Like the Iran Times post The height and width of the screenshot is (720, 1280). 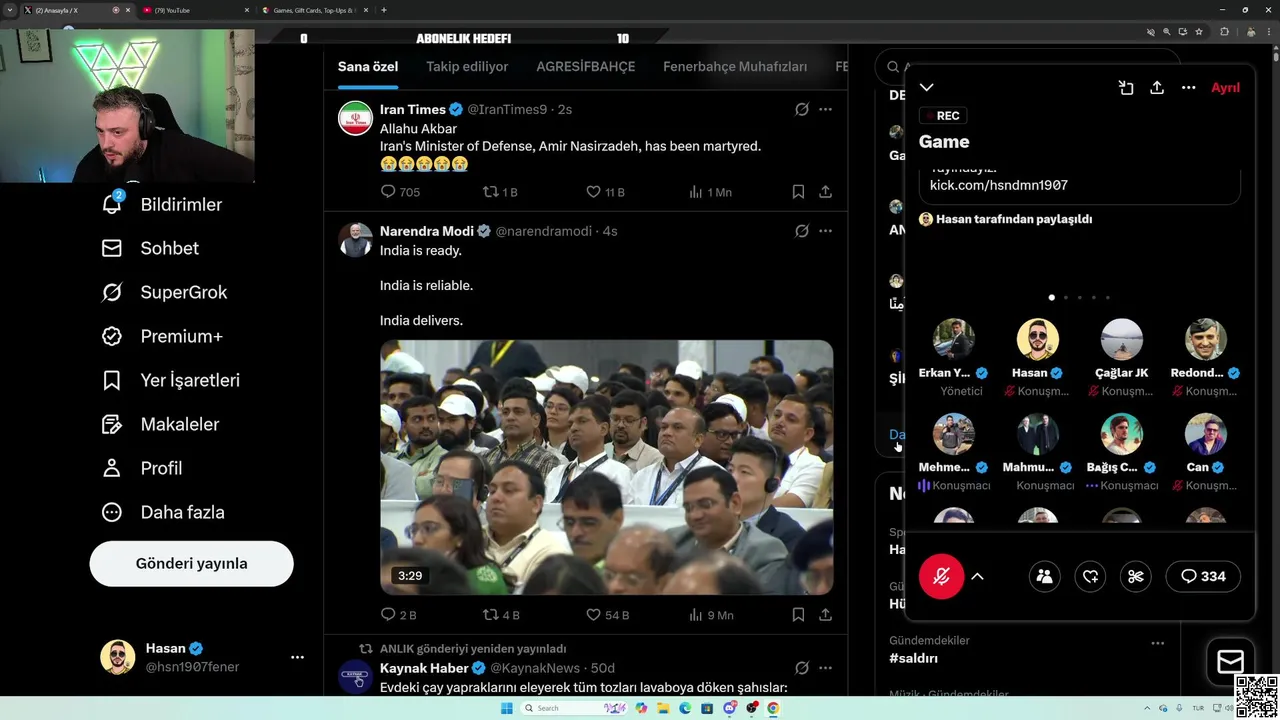point(604,191)
